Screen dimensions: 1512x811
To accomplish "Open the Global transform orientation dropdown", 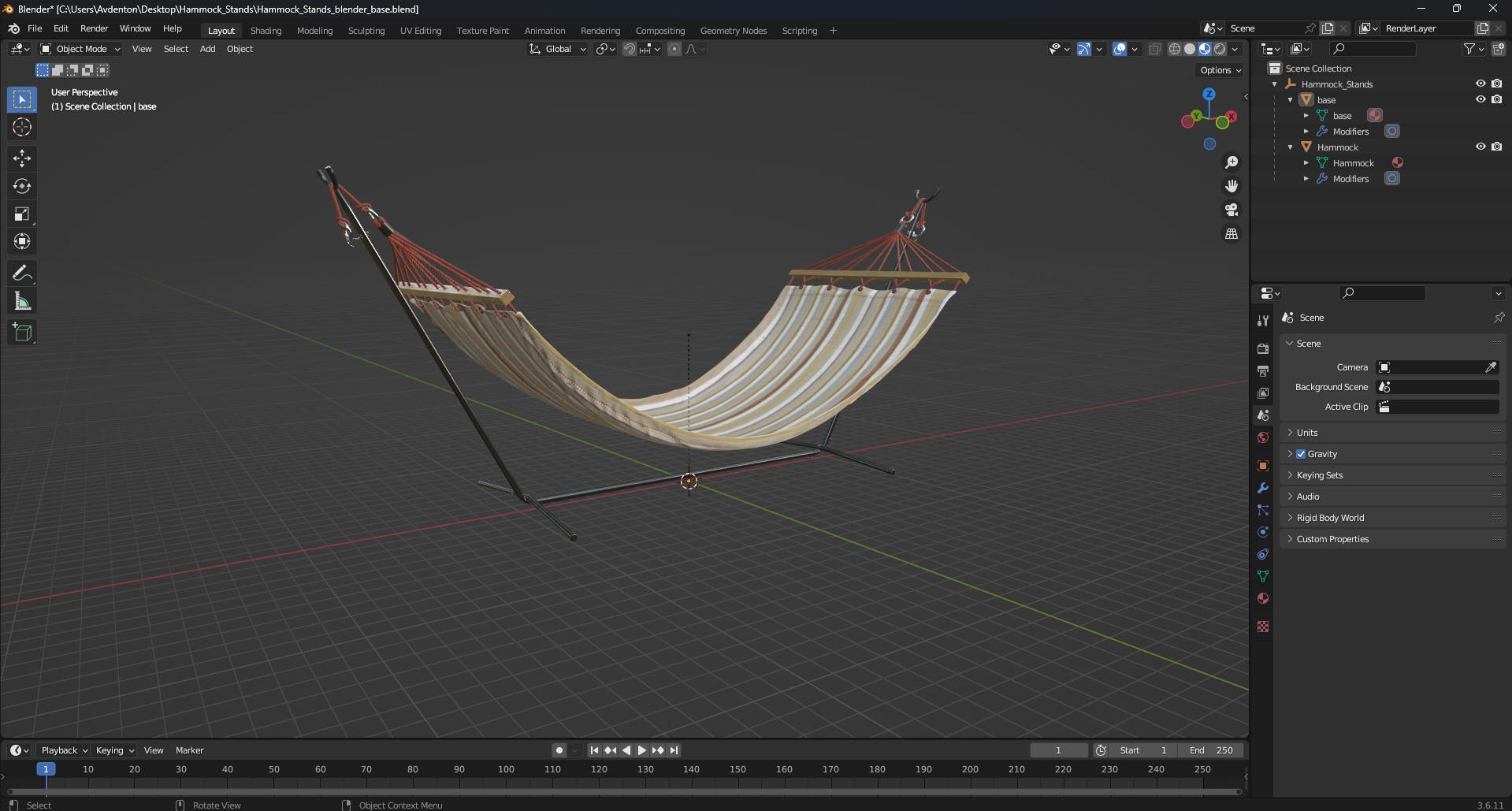I will [x=558, y=49].
